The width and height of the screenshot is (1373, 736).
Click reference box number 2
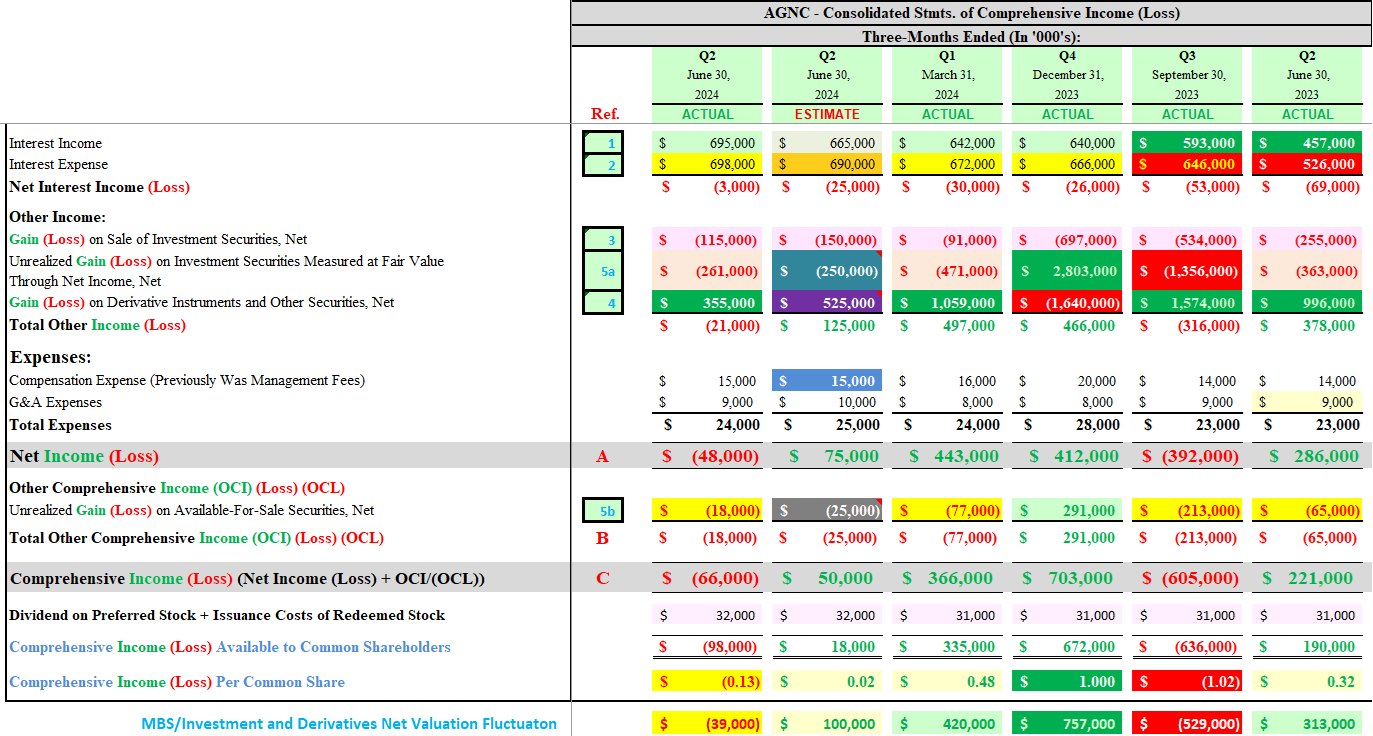[x=603, y=165]
